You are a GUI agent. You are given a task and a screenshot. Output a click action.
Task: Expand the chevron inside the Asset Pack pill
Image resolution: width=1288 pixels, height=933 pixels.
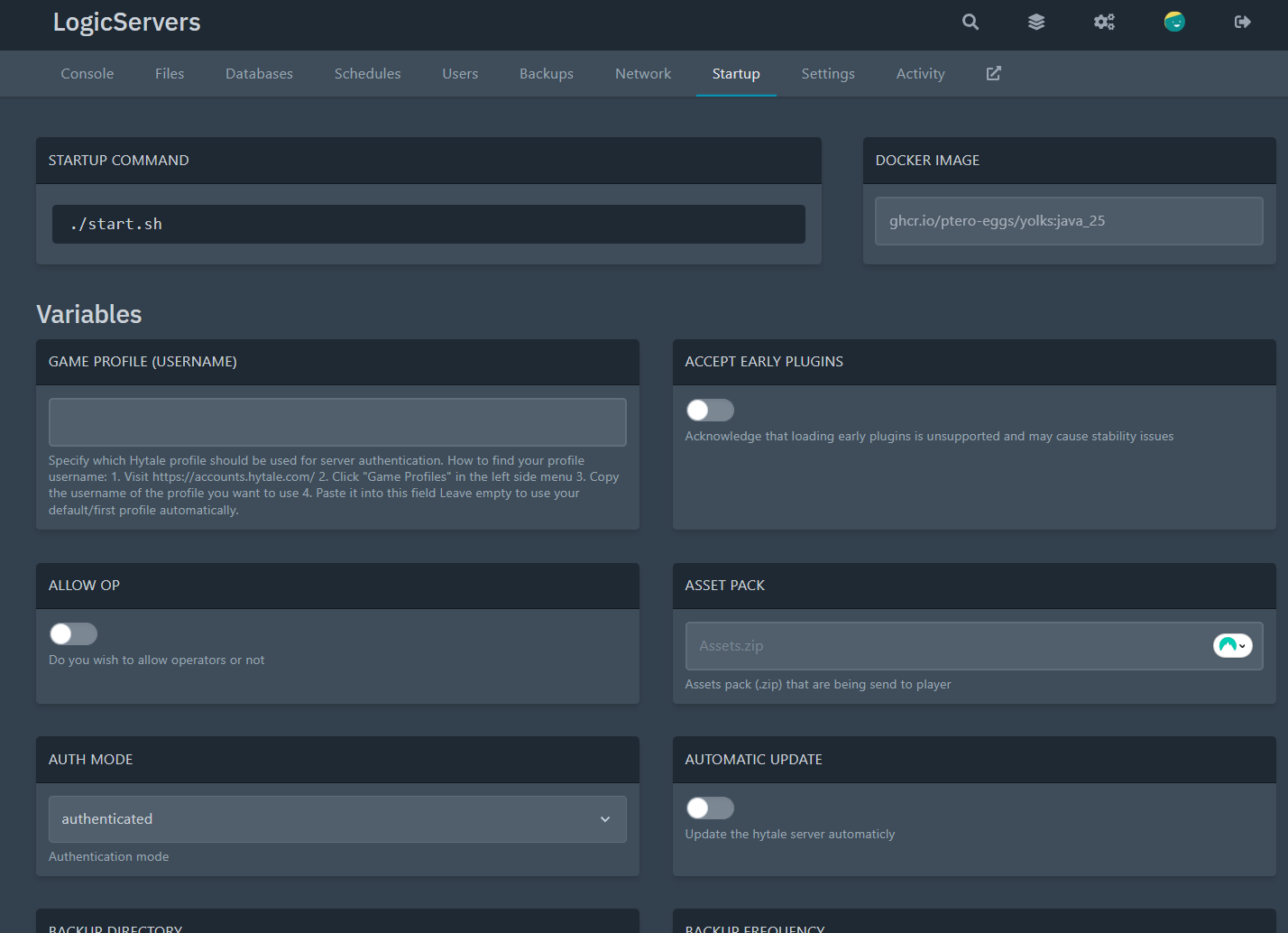click(1241, 647)
